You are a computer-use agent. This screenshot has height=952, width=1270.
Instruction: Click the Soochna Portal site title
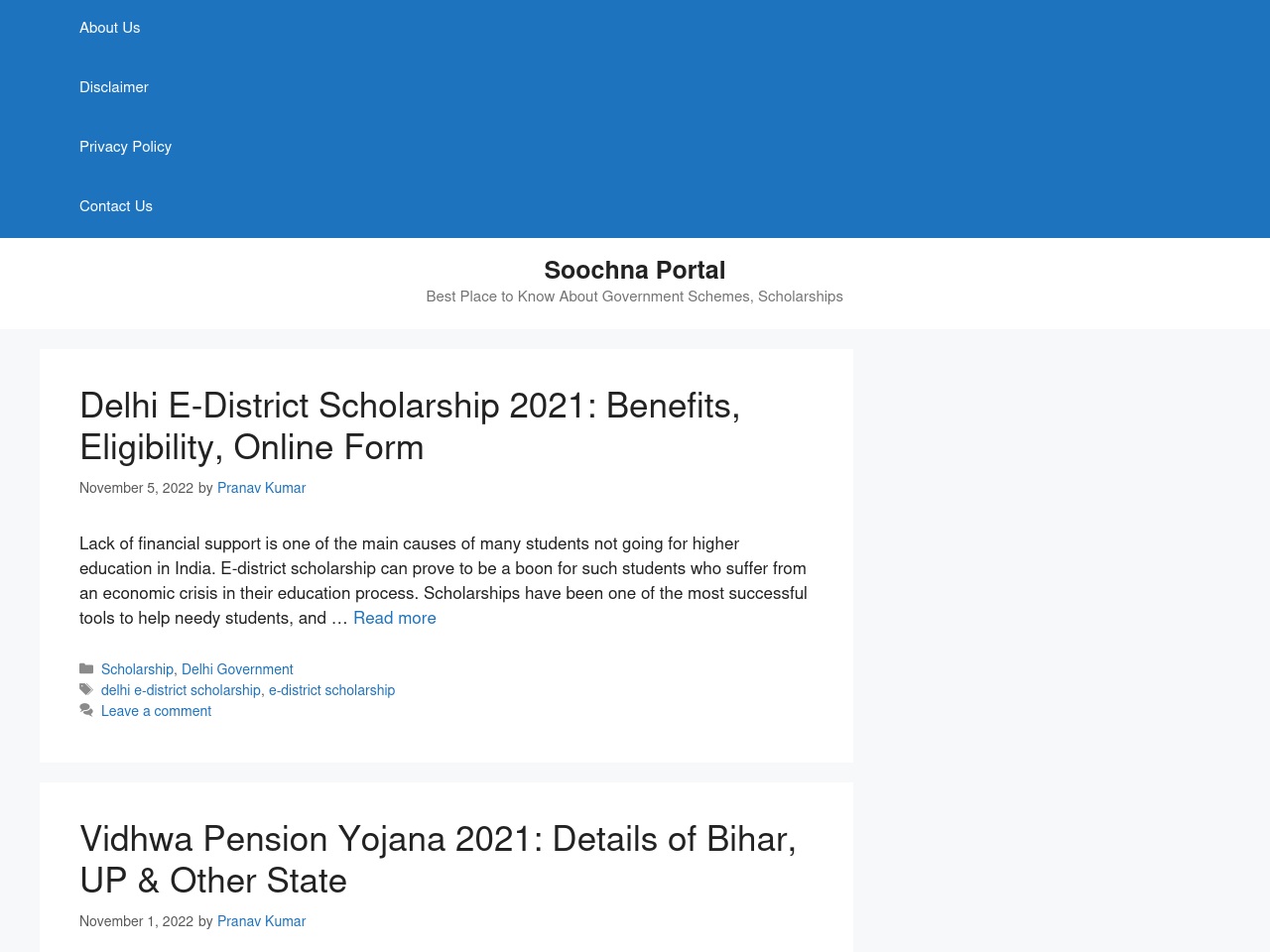(x=635, y=270)
